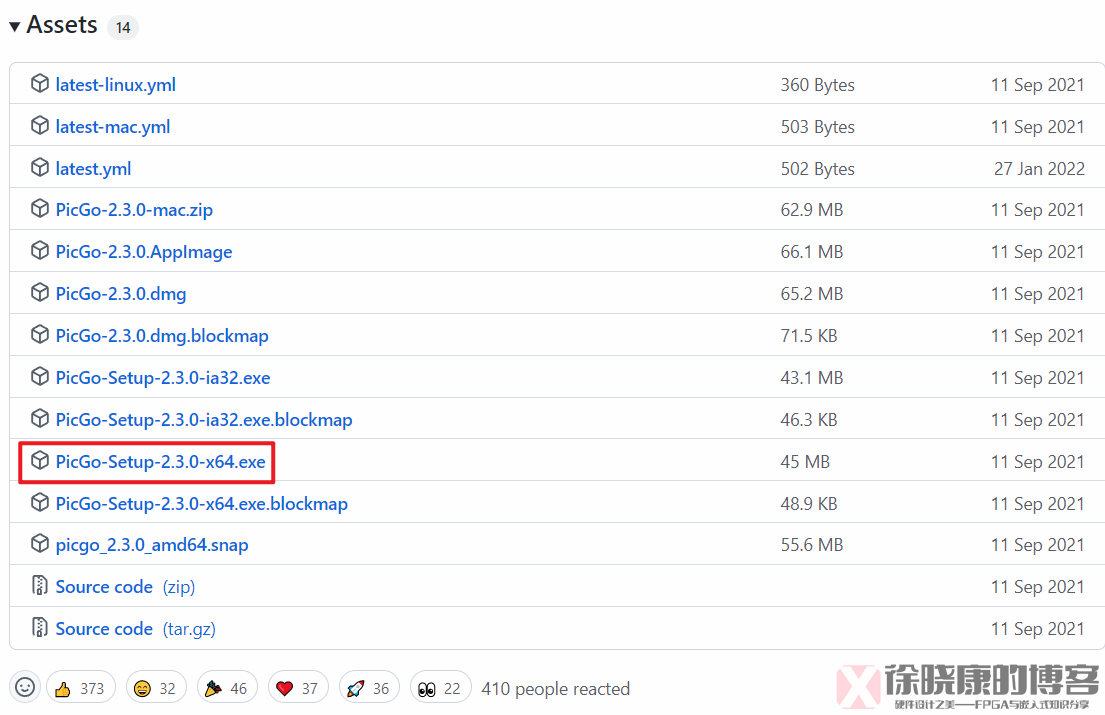The width and height of the screenshot is (1105, 715).
Task: Click package icon beside PicGo-2.3.0.AppImage
Action: (x=39, y=251)
